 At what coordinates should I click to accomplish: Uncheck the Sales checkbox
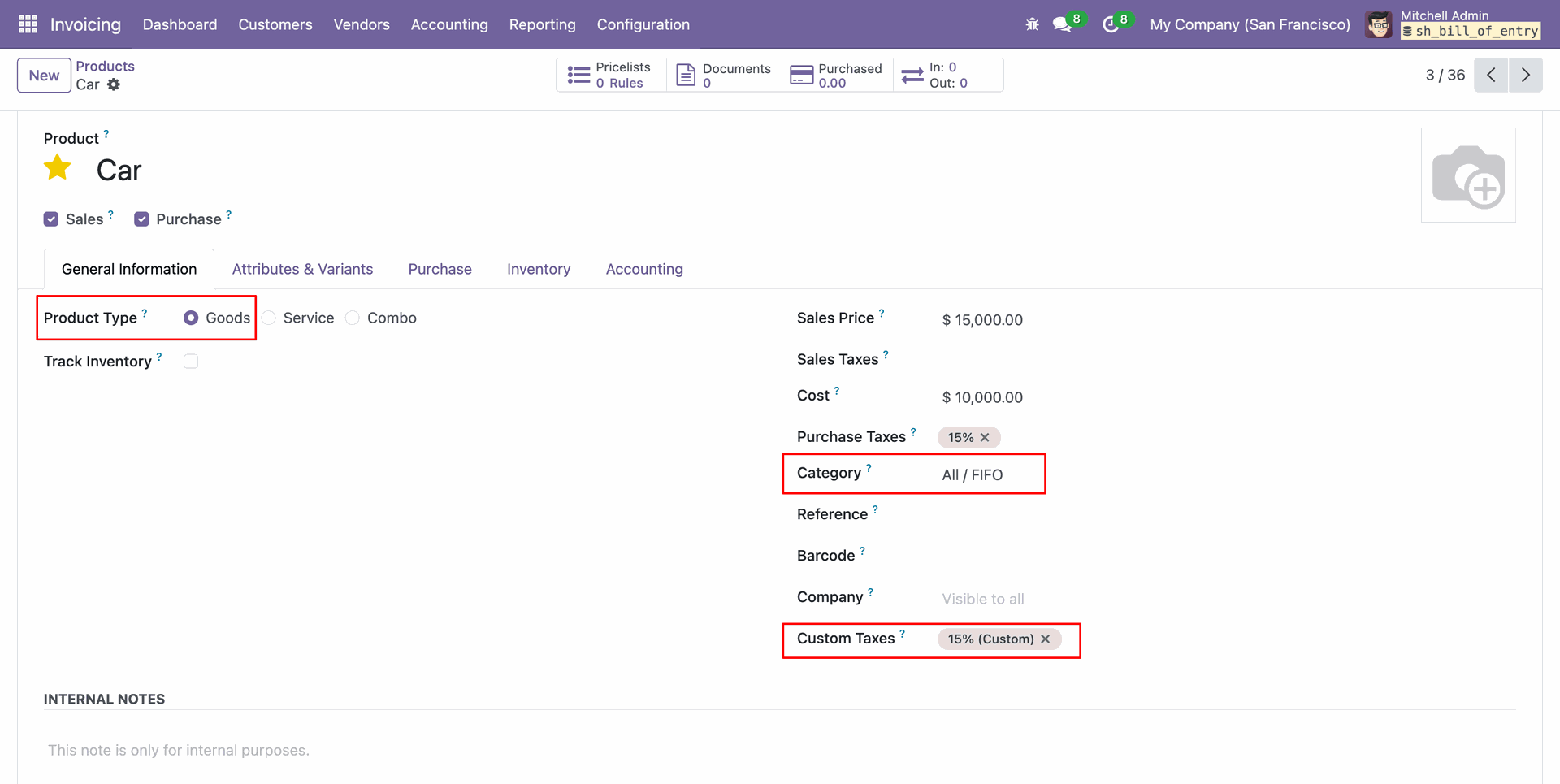click(51, 219)
